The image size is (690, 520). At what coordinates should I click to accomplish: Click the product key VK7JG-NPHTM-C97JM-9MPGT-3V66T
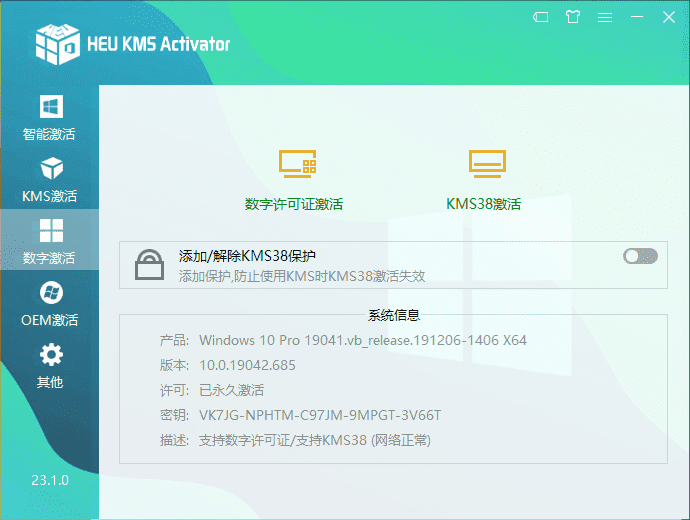[320, 415]
